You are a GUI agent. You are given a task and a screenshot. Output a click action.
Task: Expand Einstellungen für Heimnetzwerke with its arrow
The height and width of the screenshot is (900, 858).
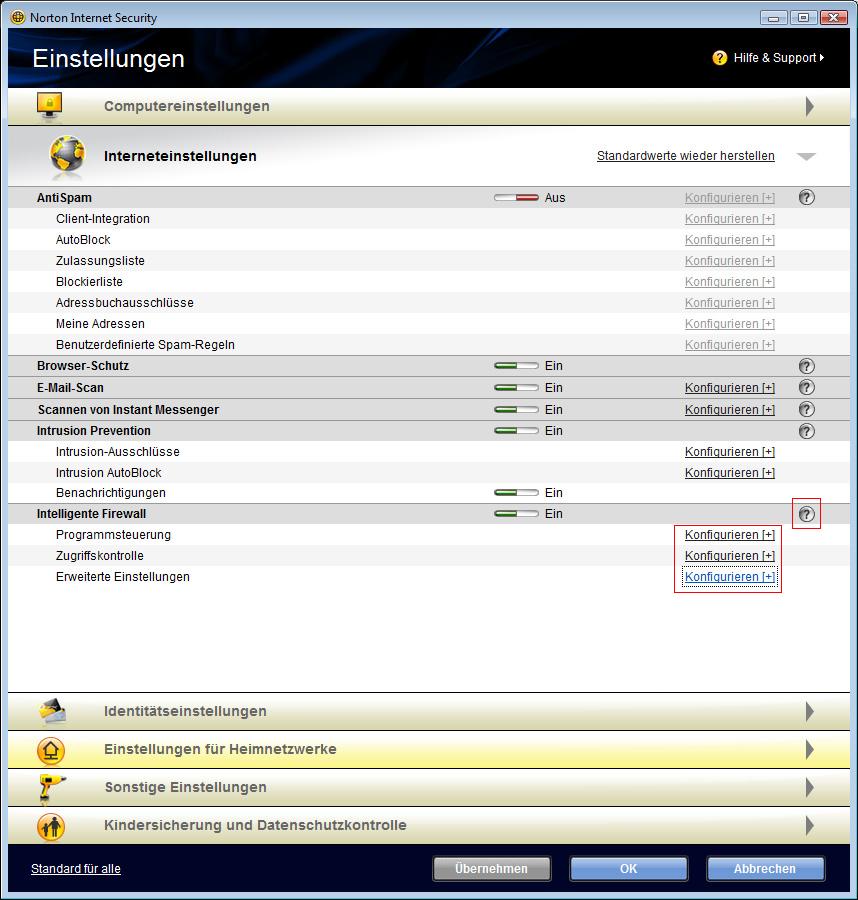coord(809,749)
